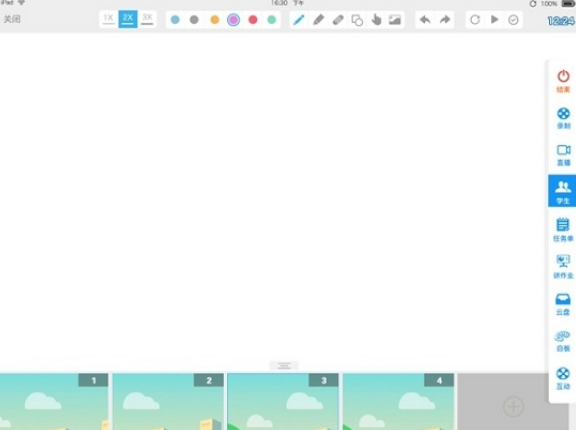Click the circular refresh icon
This screenshot has height=430, width=576.
(475, 19)
